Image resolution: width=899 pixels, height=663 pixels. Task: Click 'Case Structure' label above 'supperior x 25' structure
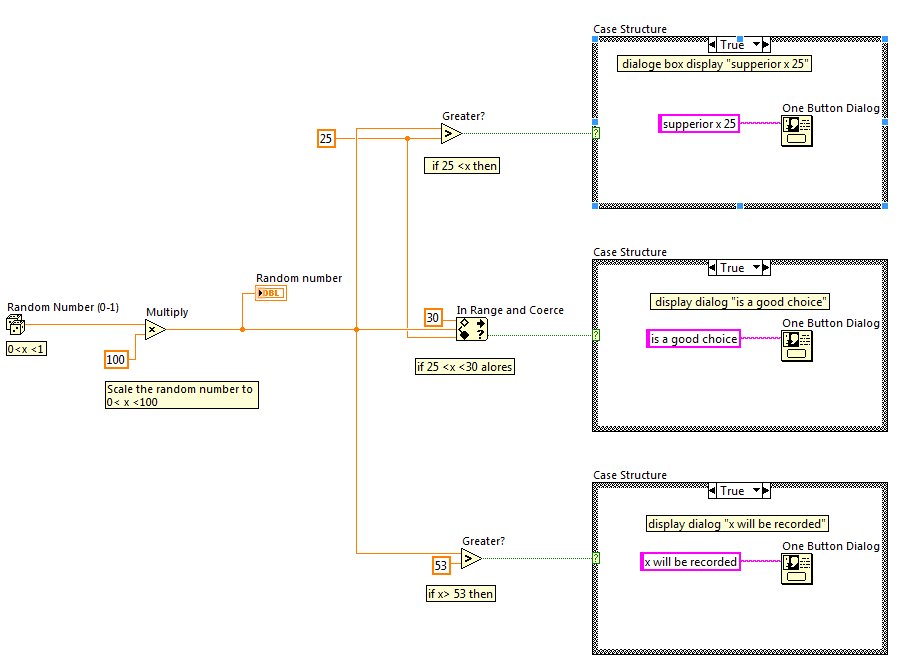click(x=630, y=29)
